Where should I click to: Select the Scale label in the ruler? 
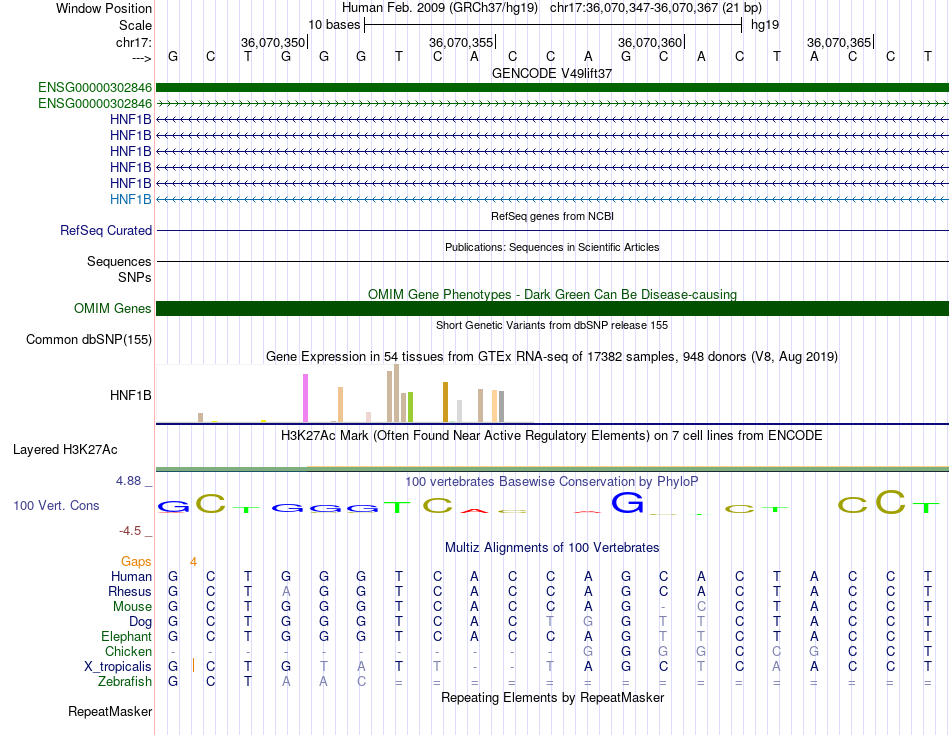[135, 25]
